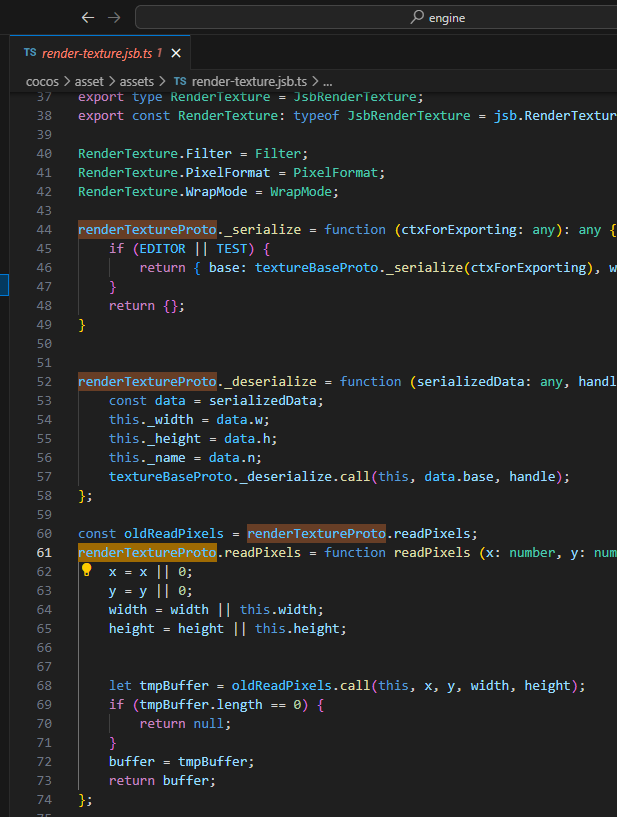Click line number 52 in the gutter

(44, 382)
